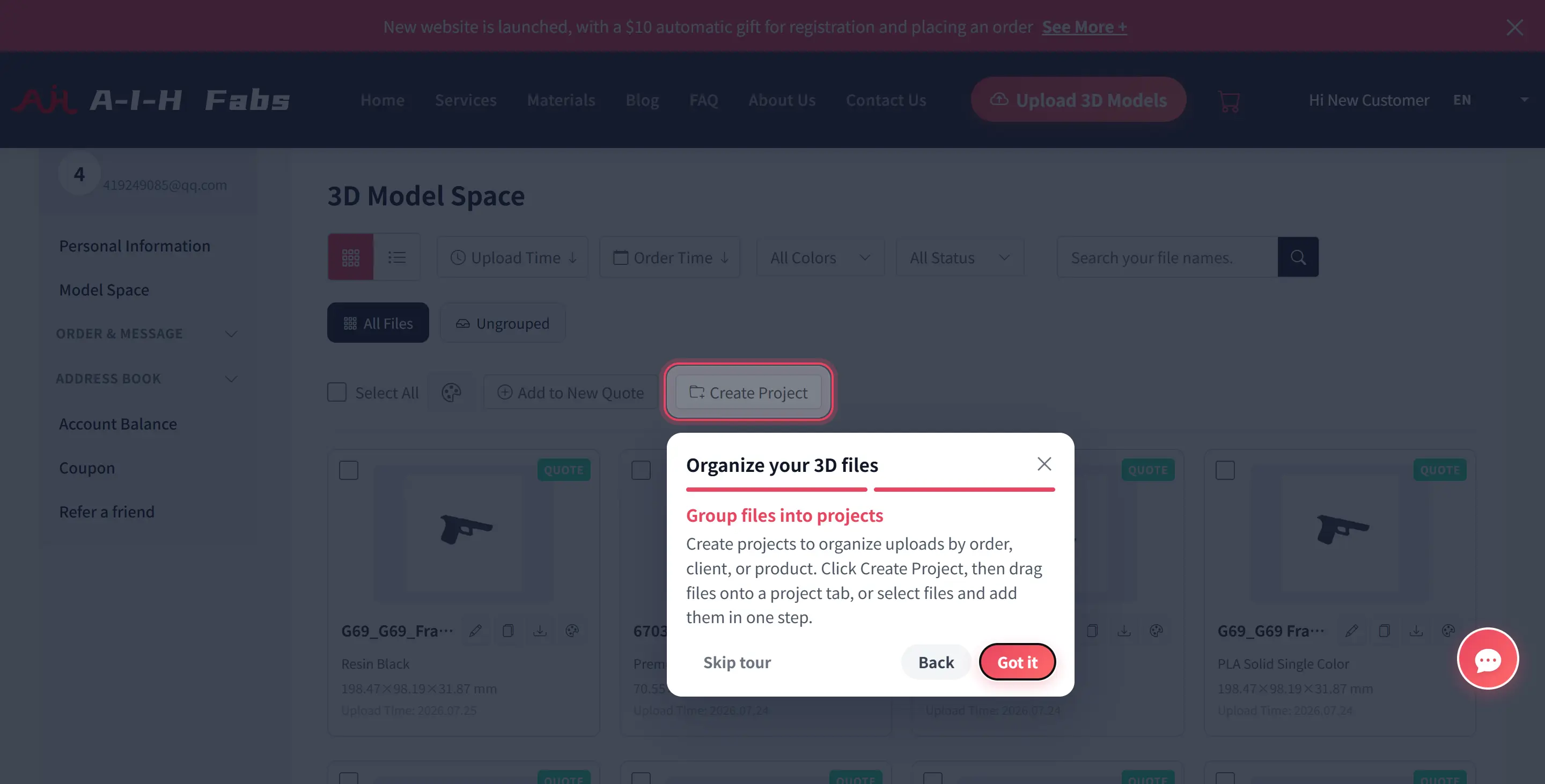
Task: Check the PLA Solid Single Color card checkbox
Action: (x=1225, y=470)
